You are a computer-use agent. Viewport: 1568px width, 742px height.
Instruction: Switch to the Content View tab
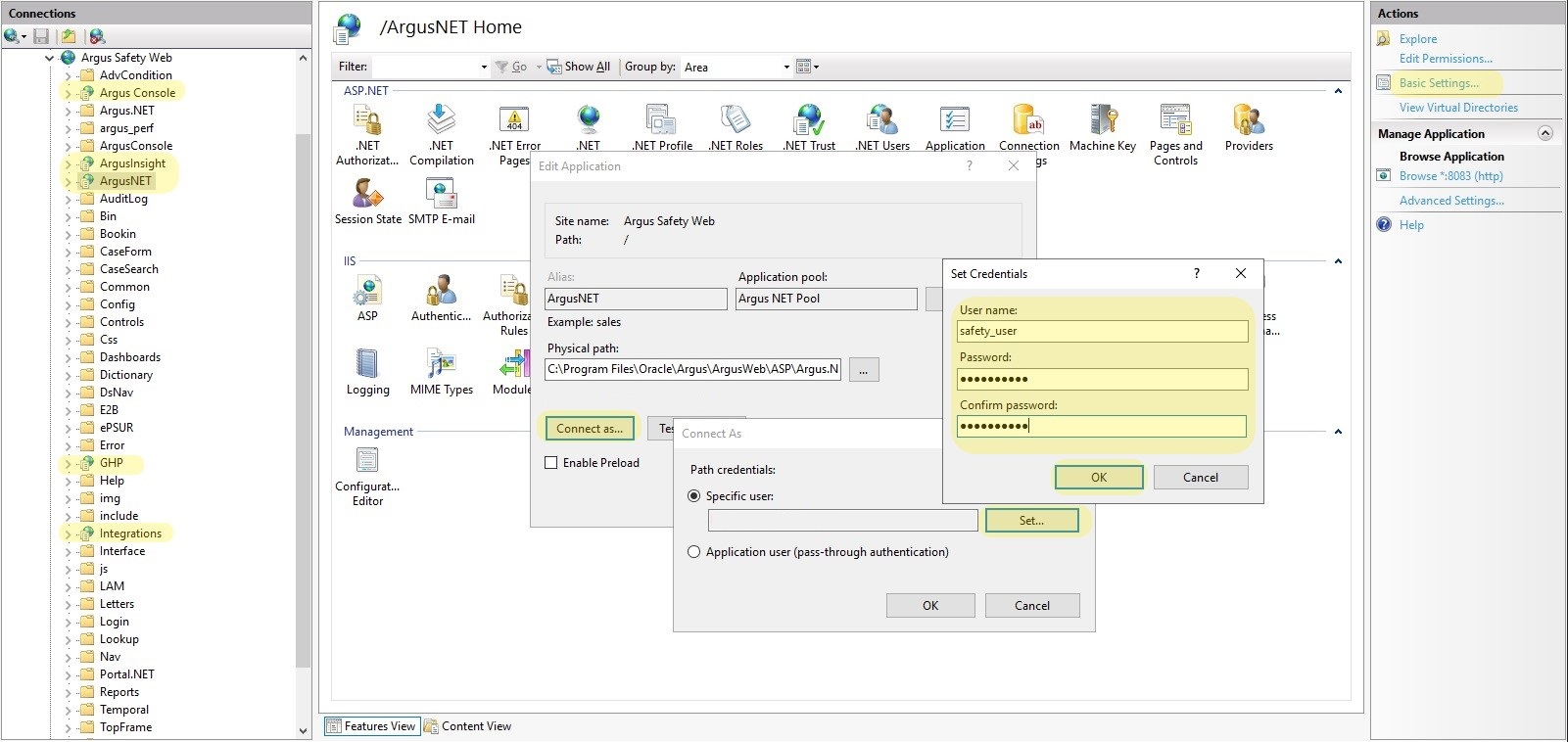point(468,726)
